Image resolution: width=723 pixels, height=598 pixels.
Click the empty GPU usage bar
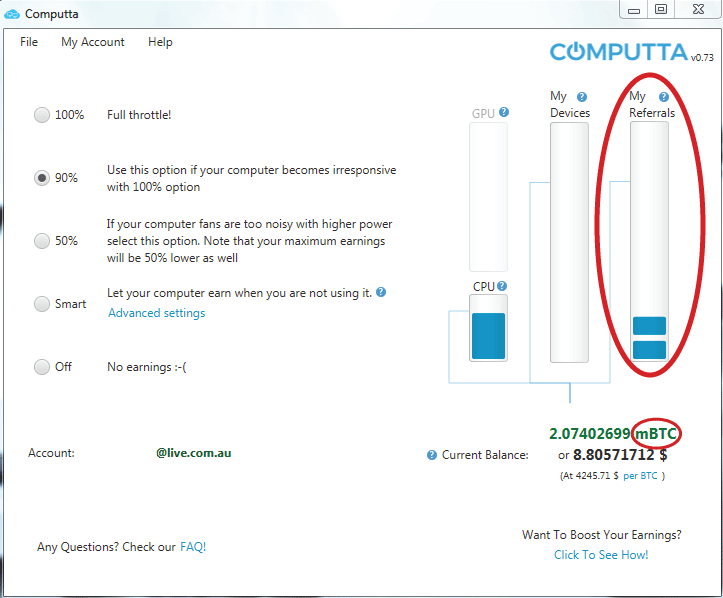(x=488, y=197)
